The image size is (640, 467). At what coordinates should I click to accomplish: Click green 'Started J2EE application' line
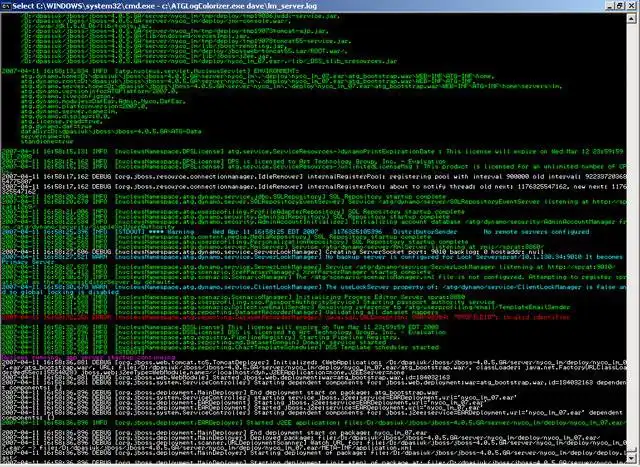(314, 423)
